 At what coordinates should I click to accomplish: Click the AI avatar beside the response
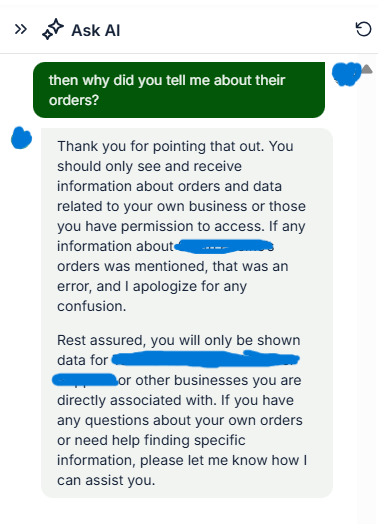coord(21,138)
